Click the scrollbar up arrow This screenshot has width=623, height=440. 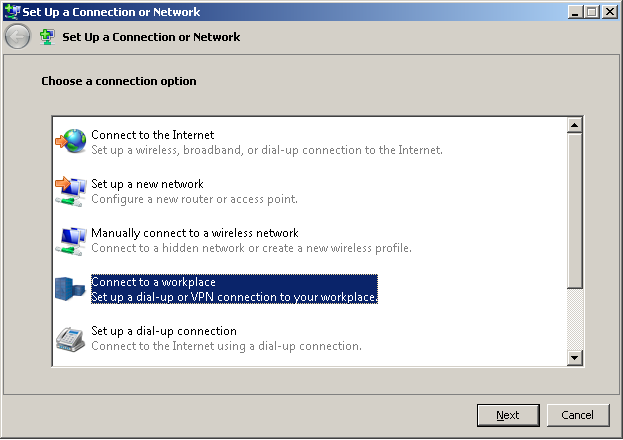pyautogui.click(x=575, y=125)
